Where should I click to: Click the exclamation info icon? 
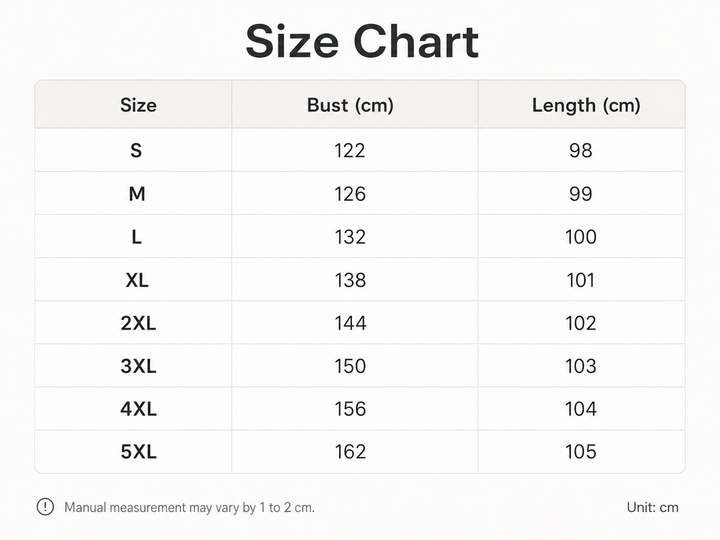point(45,507)
